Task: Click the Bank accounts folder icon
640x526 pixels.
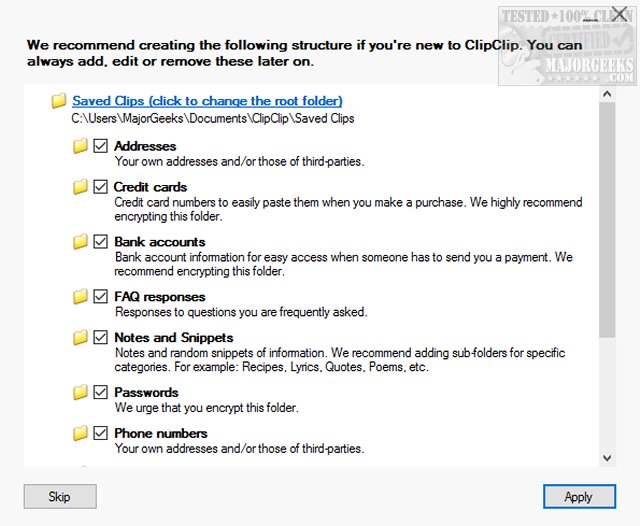Action: (x=81, y=242)
